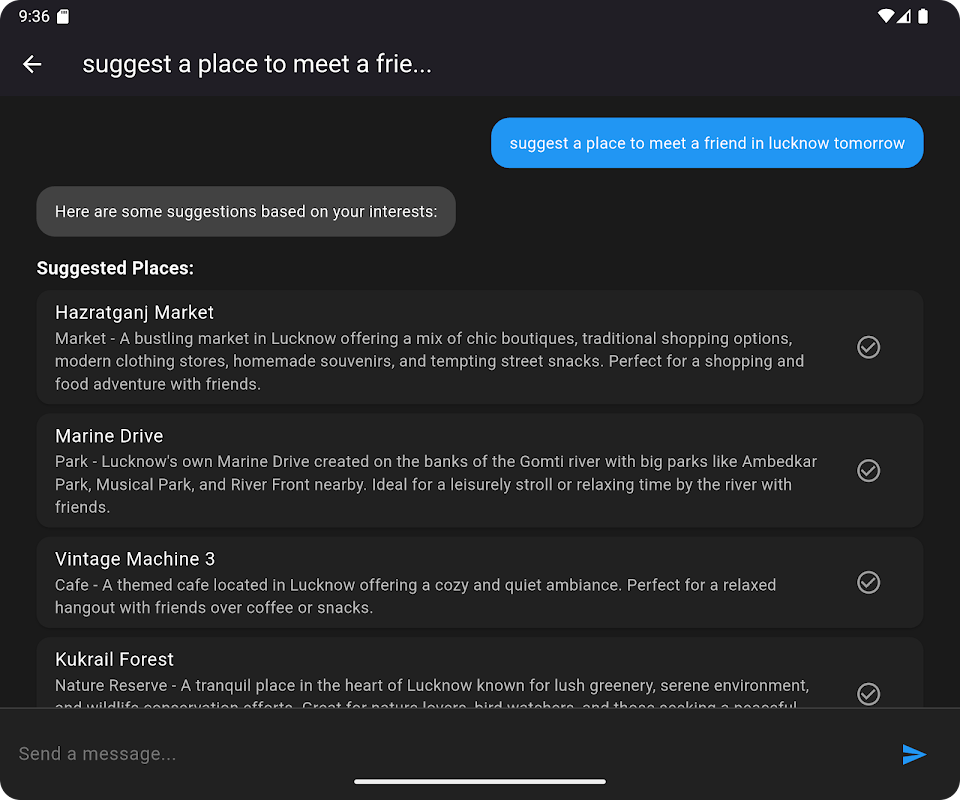The width and height of the screenshot is (960, 800).
Task: Click the conversation title in header
Action: pos(257,64)
